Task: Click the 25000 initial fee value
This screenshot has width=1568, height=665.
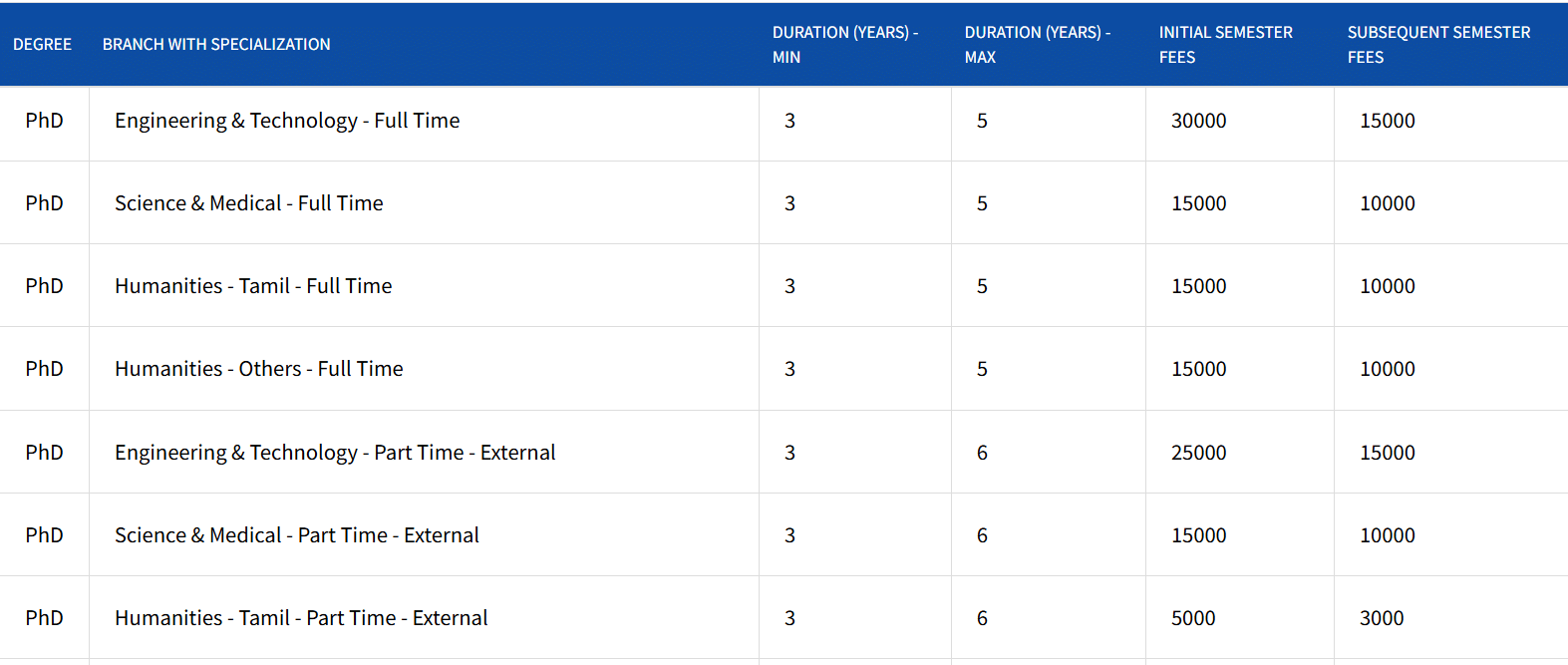Action: tap(1198, 453)
